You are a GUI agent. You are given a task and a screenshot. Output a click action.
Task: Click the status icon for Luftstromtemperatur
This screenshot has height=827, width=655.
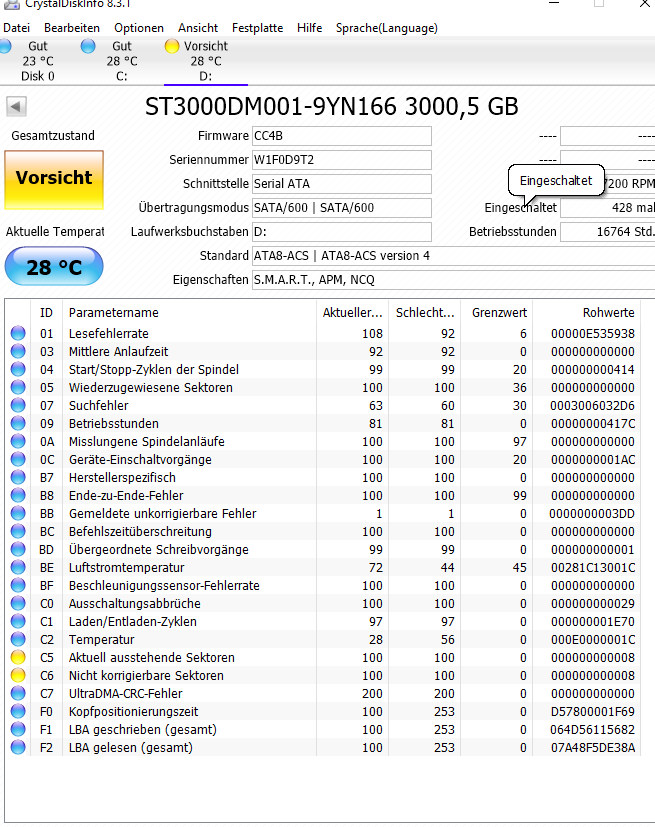(18, 568)
